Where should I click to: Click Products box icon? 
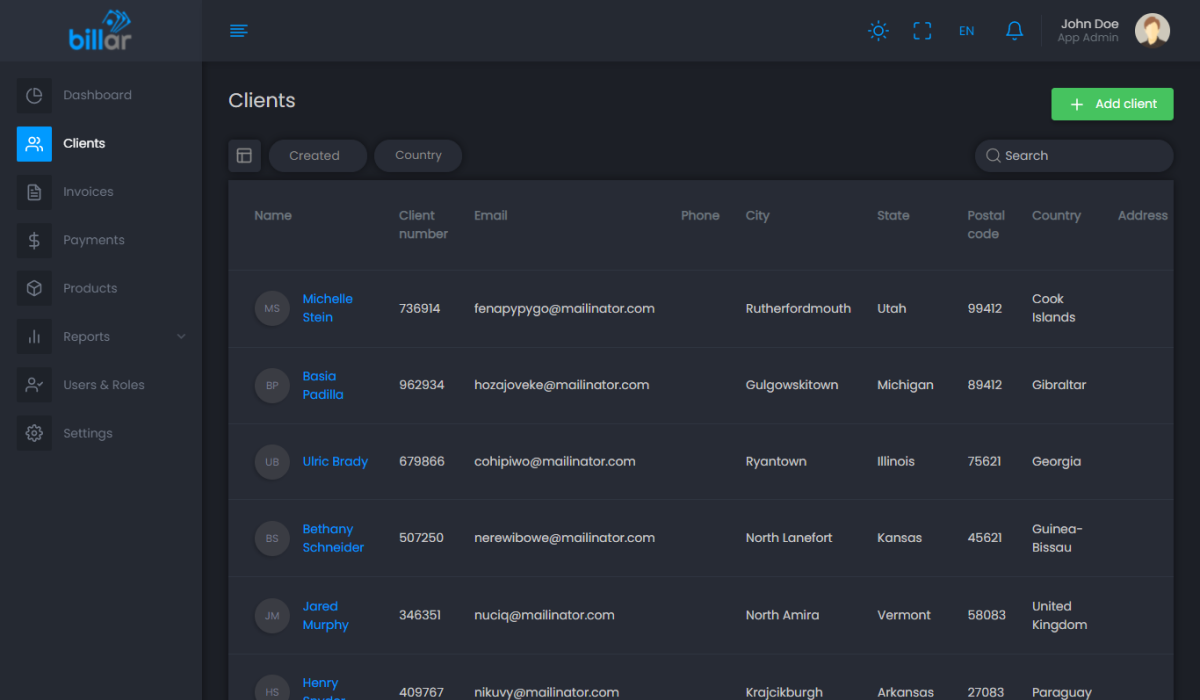point(34,288)
